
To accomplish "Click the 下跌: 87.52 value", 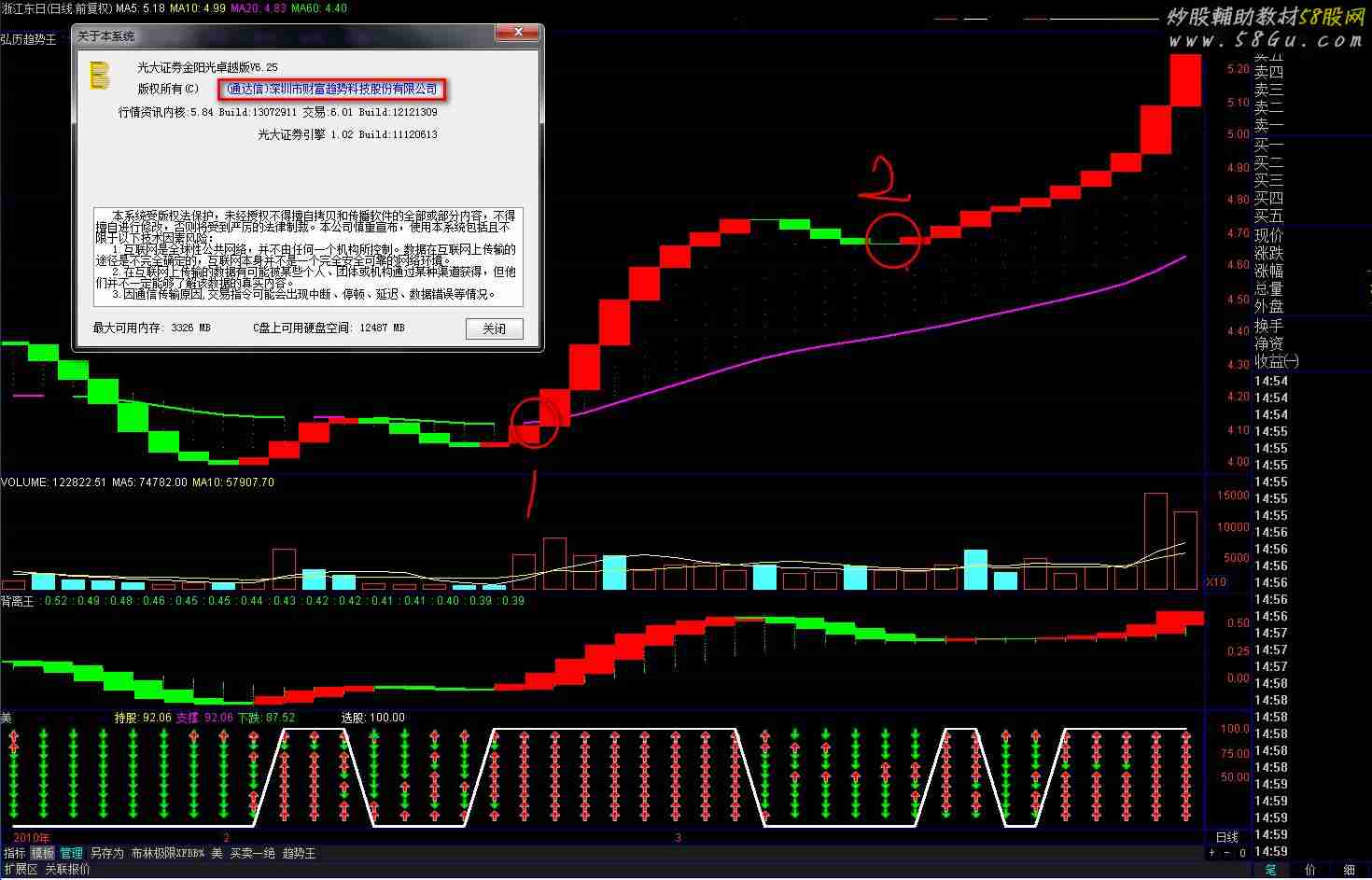I will pyautogui.click(x=266, y=718).
